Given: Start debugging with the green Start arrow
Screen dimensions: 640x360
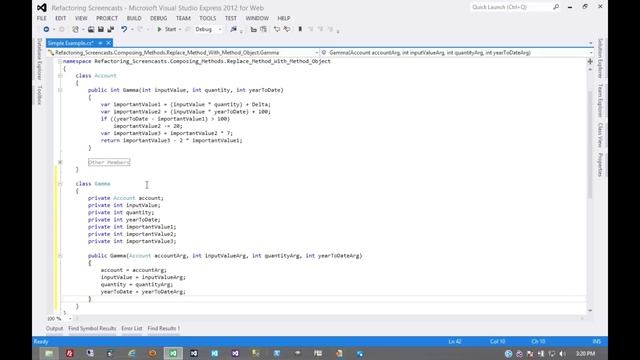Looking at the screenshot, I should point(160,29).
